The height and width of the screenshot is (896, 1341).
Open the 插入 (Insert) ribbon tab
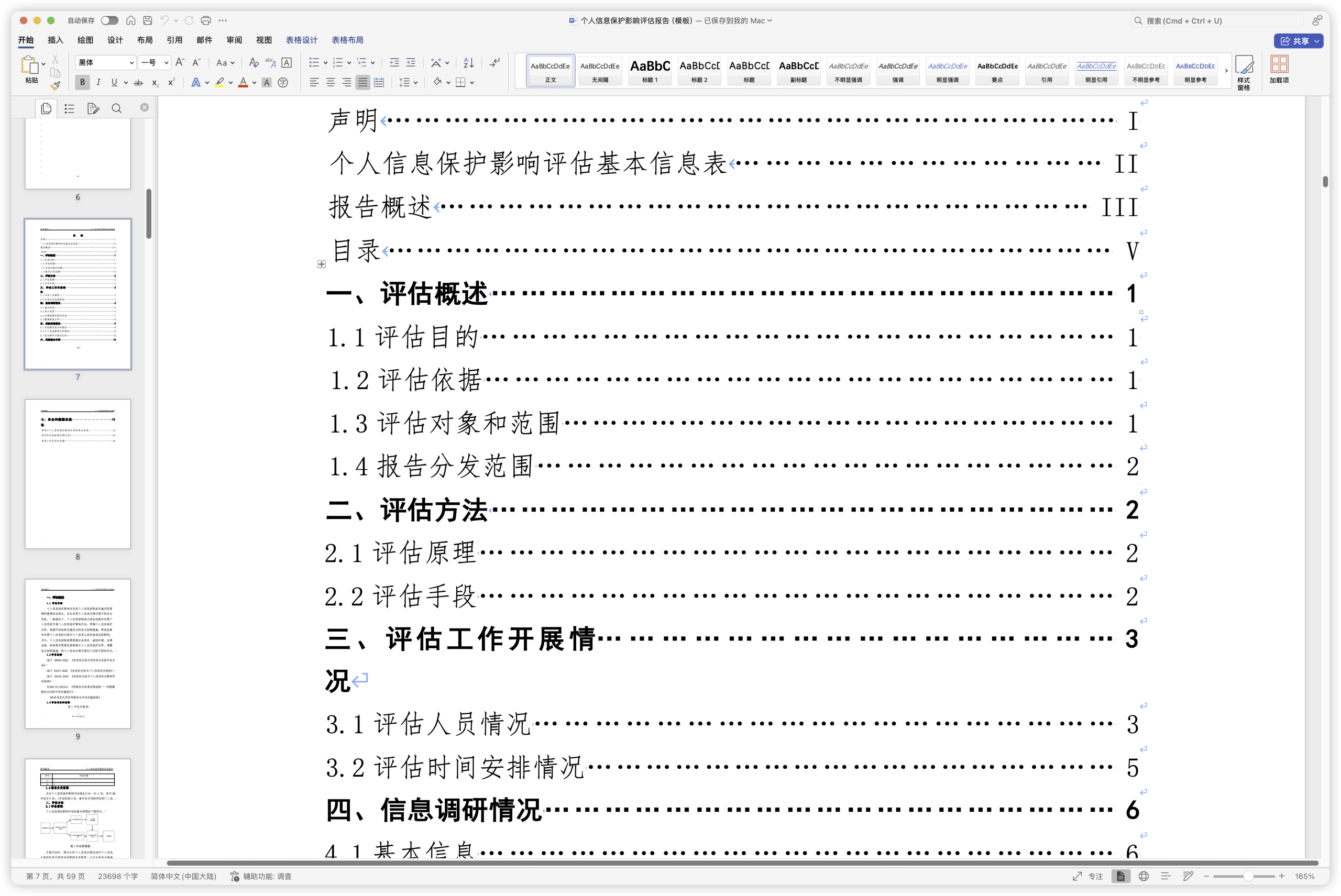pos(56,40)
